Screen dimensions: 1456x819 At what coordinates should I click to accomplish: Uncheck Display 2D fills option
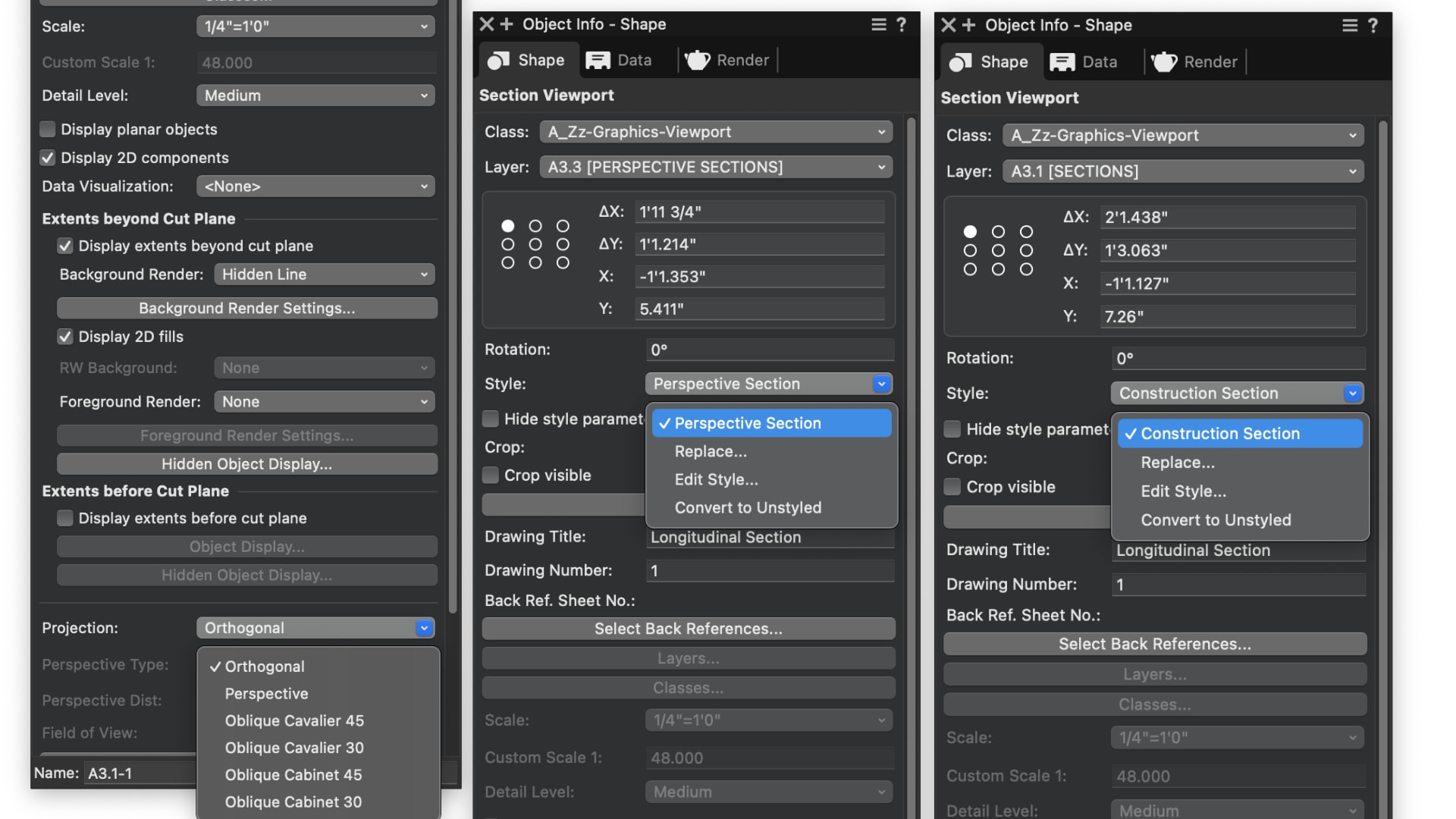65,337
